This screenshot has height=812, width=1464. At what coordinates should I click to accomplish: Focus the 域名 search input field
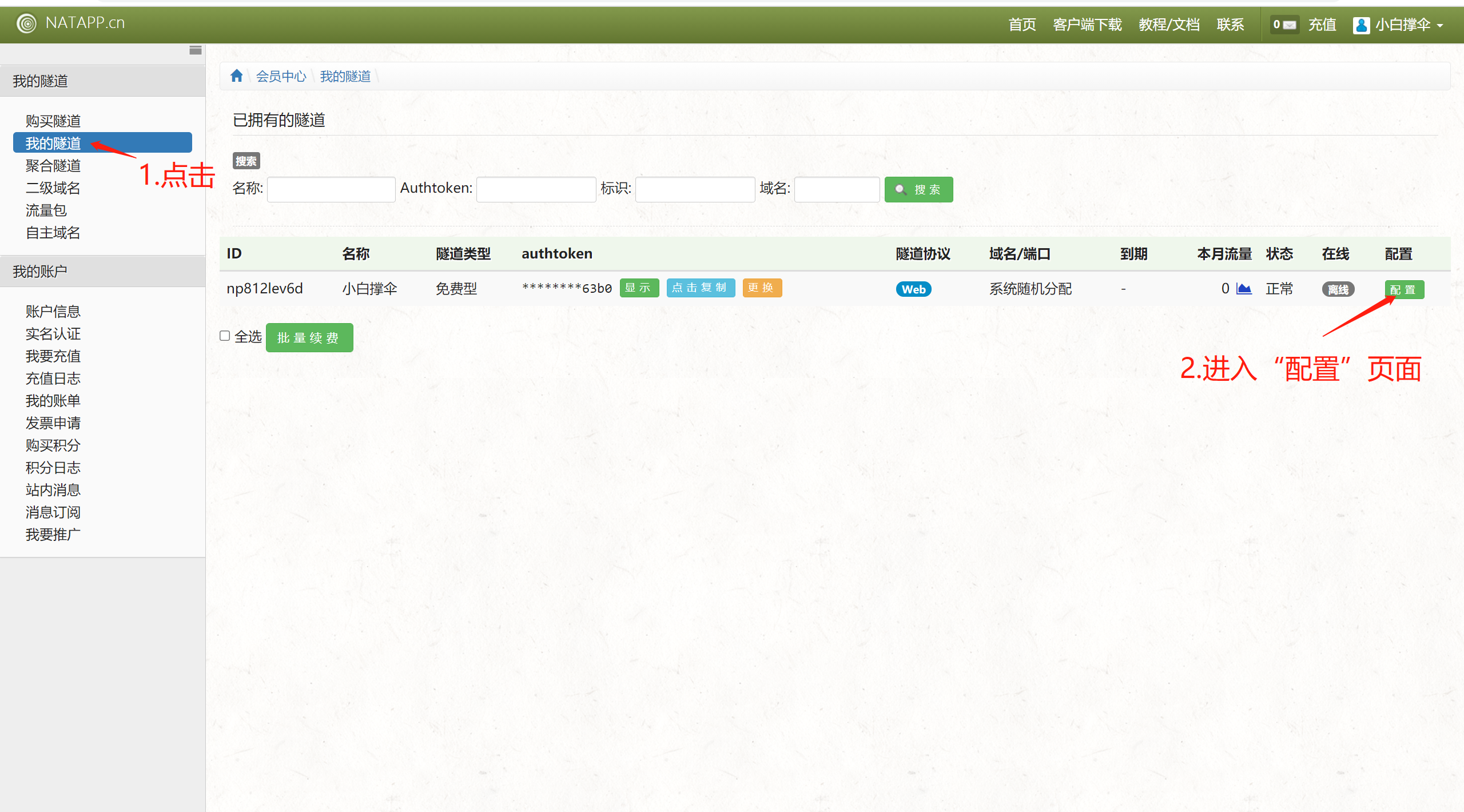[837, 189]
